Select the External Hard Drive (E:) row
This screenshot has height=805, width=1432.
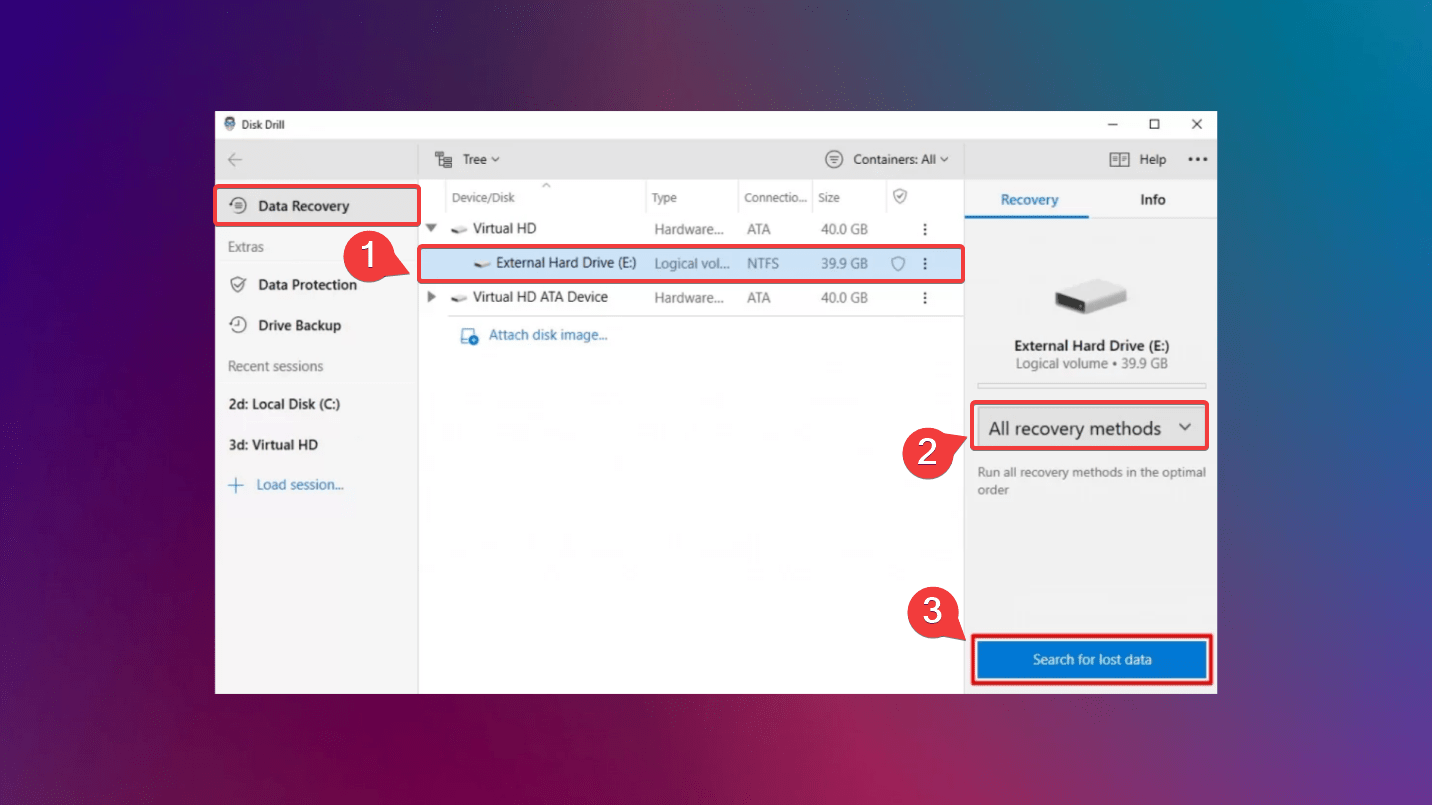coord(690,264)
